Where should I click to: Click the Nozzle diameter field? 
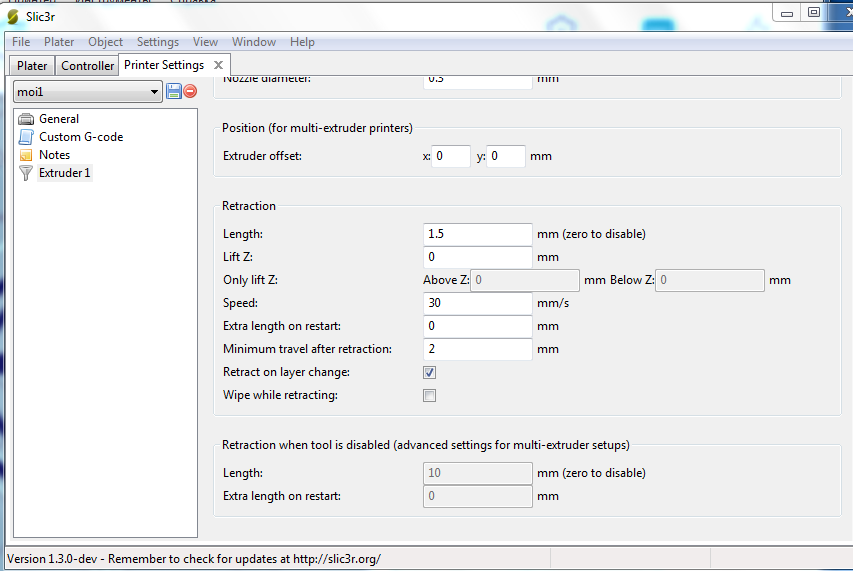click(x=478, y=81)
